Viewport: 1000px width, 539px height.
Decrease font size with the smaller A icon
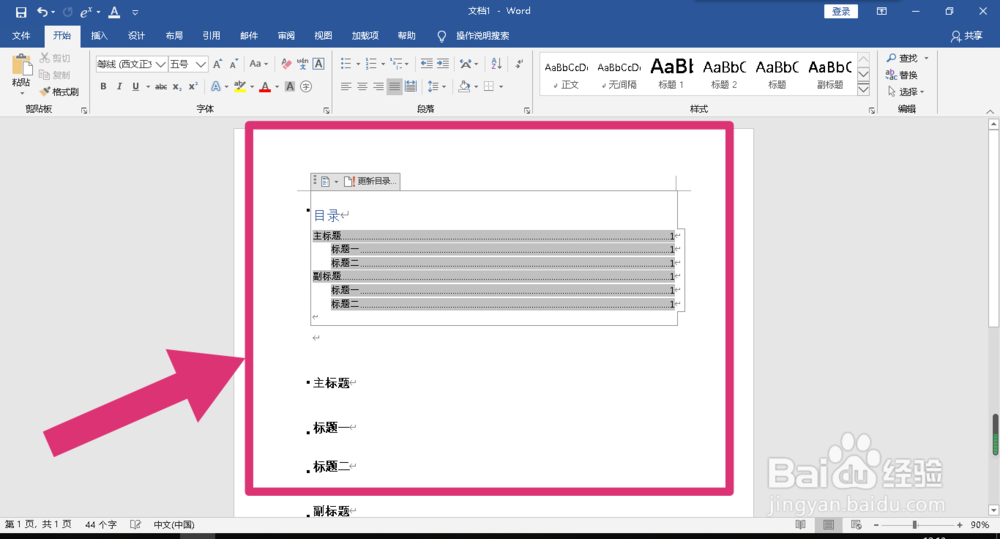tap(233, 64)
